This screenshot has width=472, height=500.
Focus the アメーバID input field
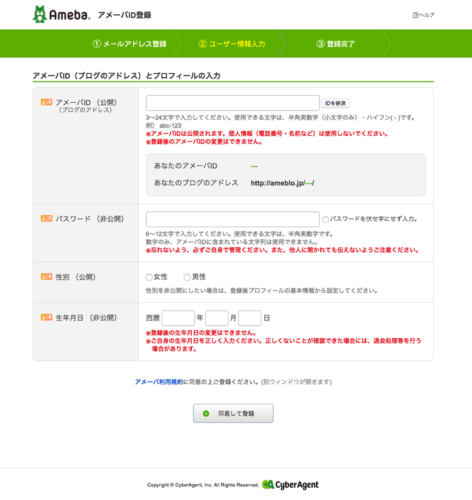point(233,103)
